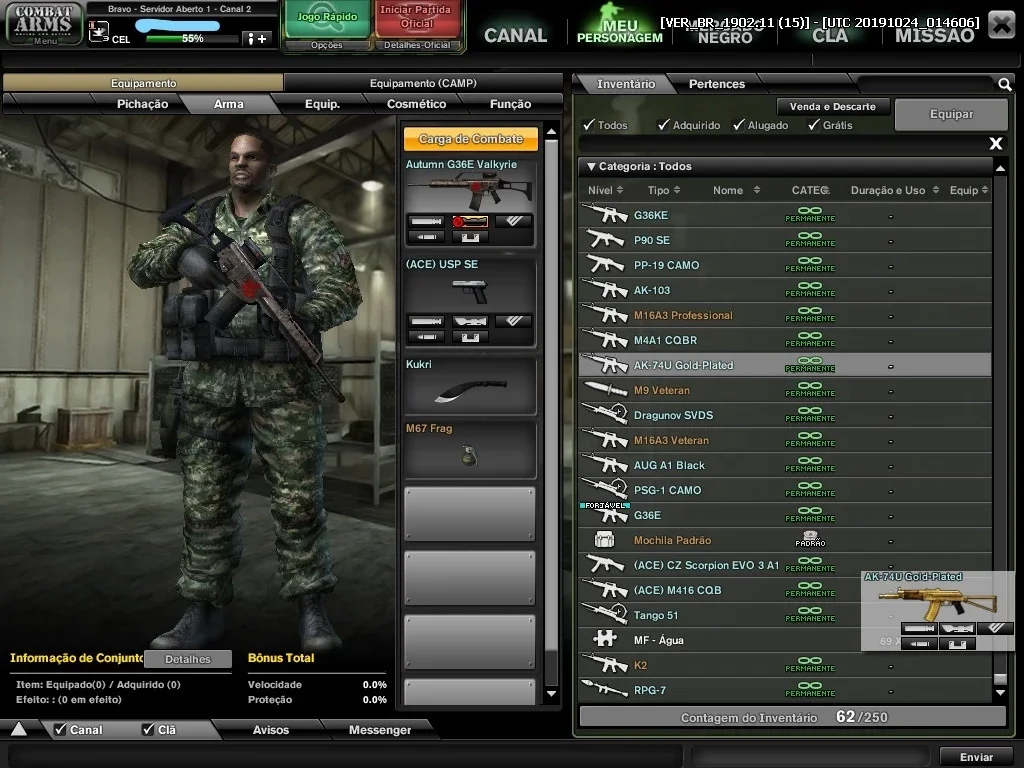Click the Enviar chat button

[x=976, y=757]
